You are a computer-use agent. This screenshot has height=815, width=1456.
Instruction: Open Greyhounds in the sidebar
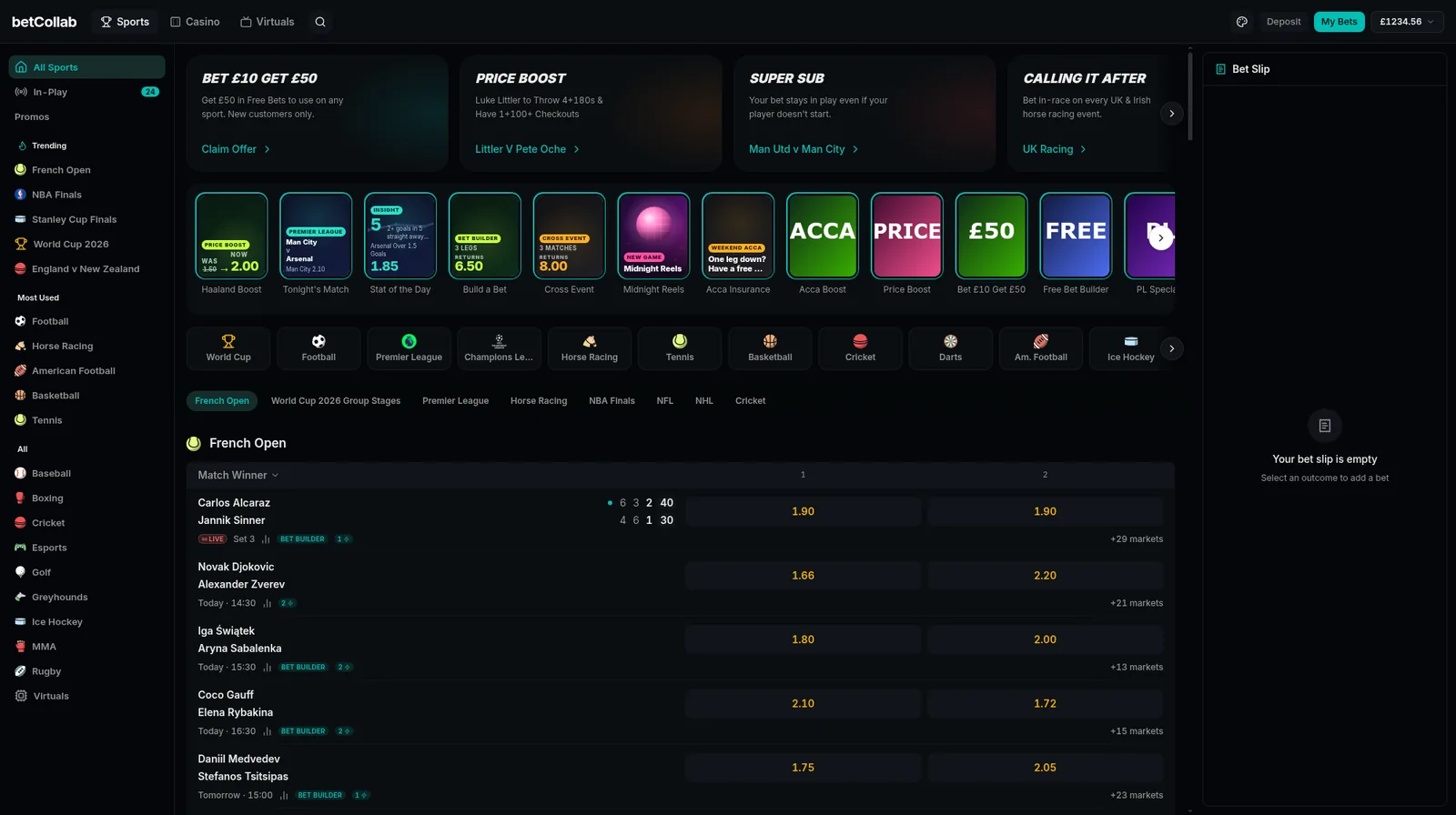(x=86, y=598)
